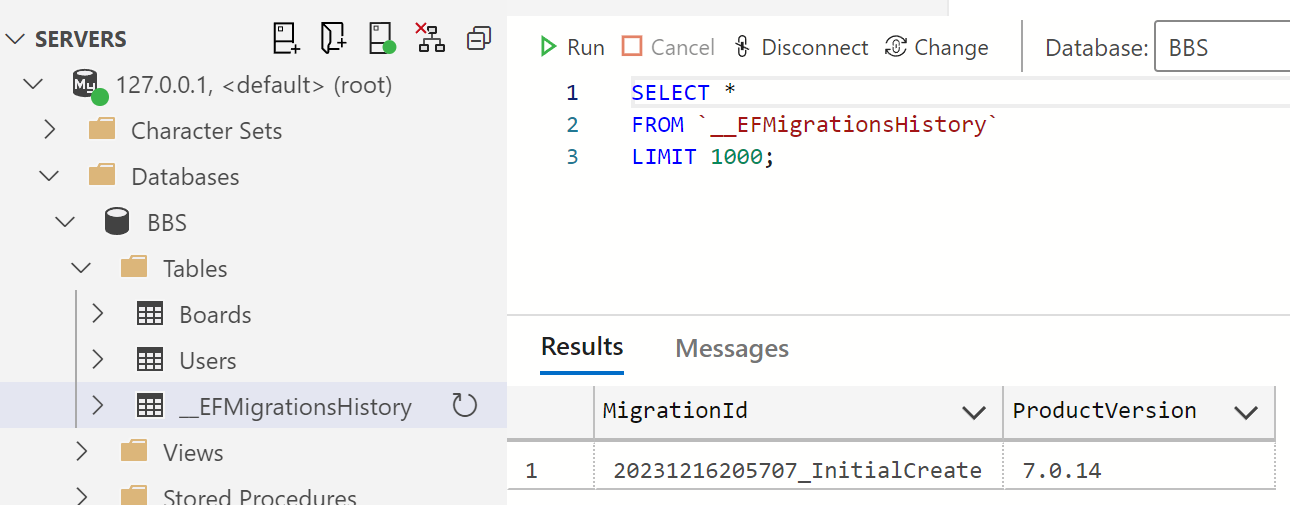Click the BBS database cylinder icon
The width and height of the screenshot is (1290, 505).
(x=118, y=222)
